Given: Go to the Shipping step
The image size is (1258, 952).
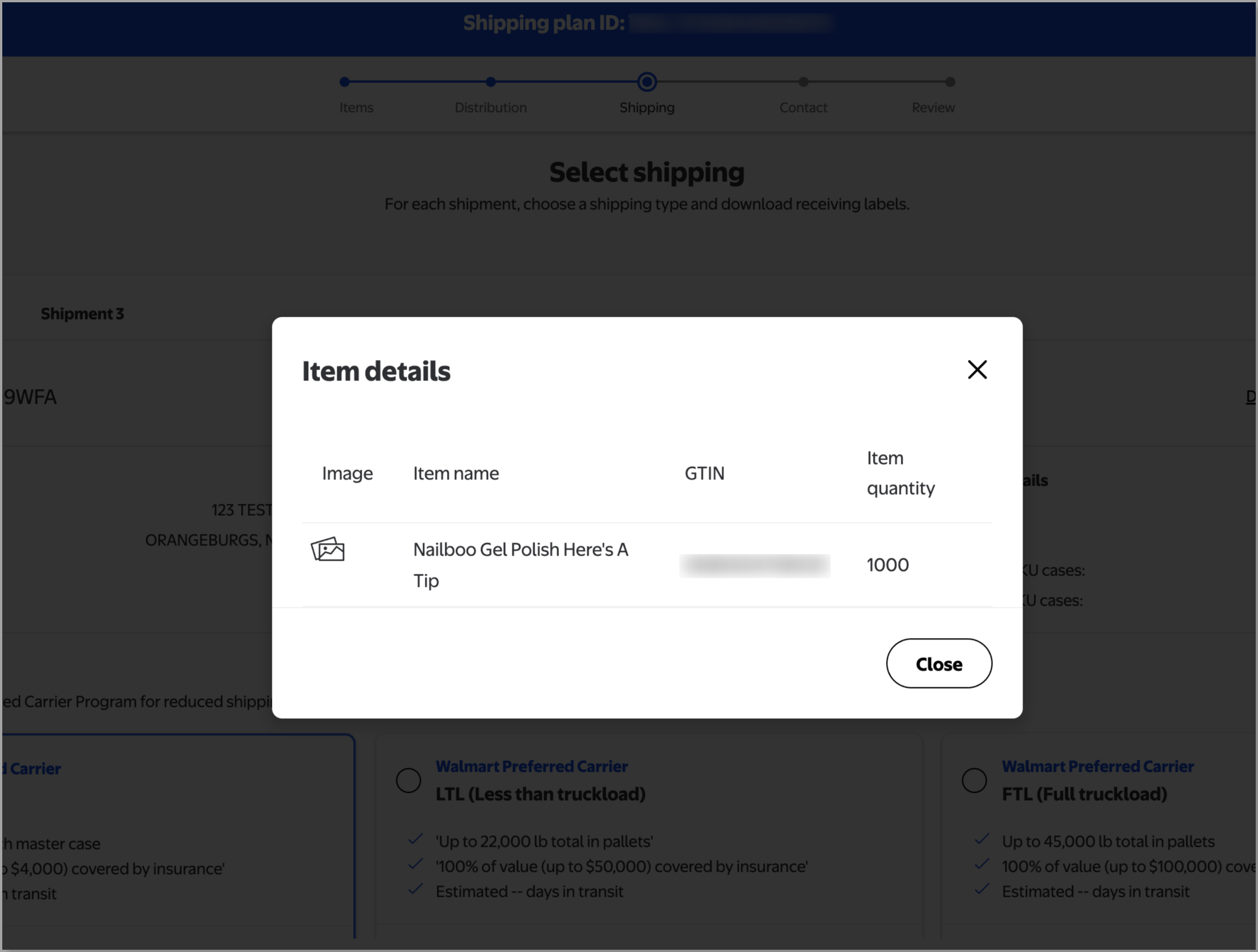Looking at the screenshot, I should point(647,107).
